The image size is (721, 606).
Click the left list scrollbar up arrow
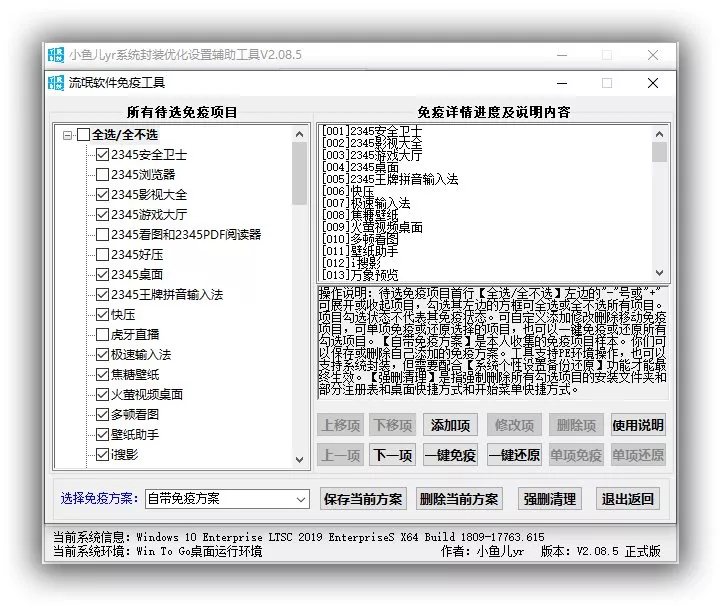pos(299,134)
